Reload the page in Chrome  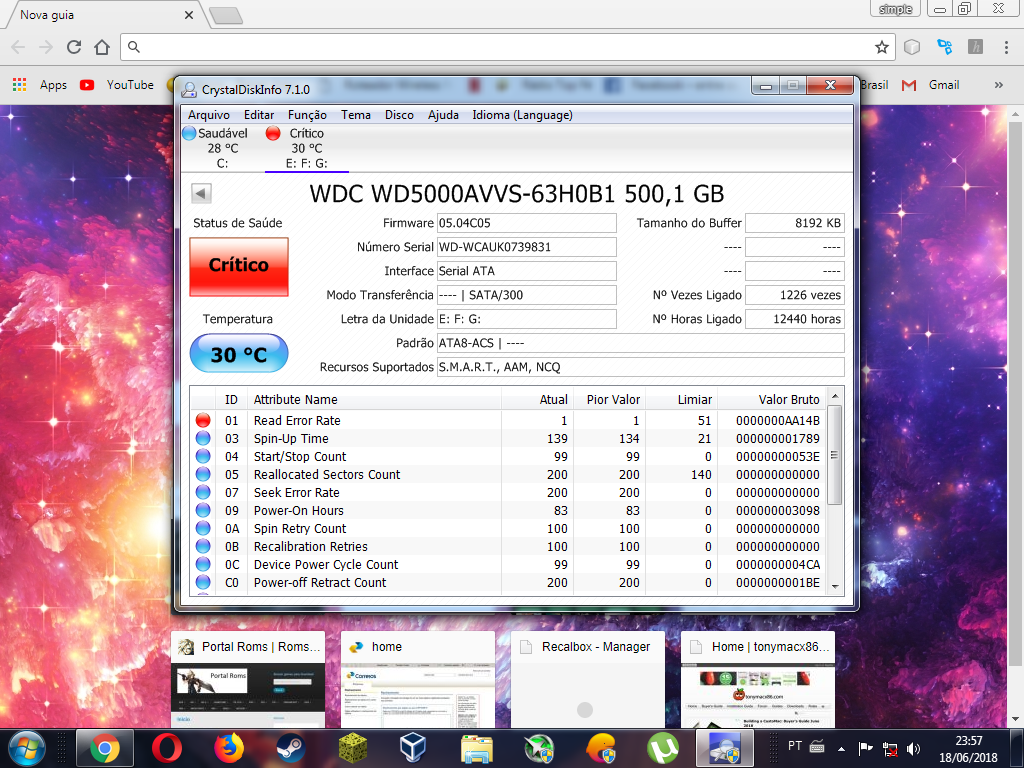(74, 47)
